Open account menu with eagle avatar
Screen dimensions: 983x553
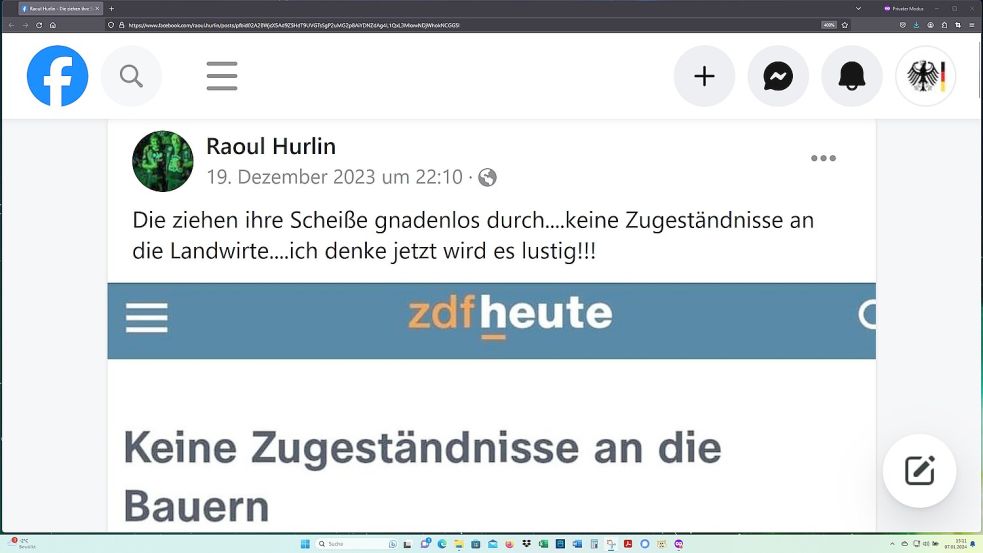click(925, 76)
